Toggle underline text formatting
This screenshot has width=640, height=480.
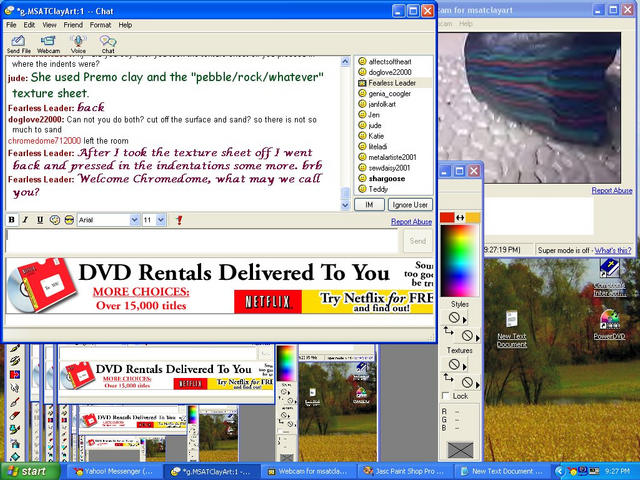(40, 220)
